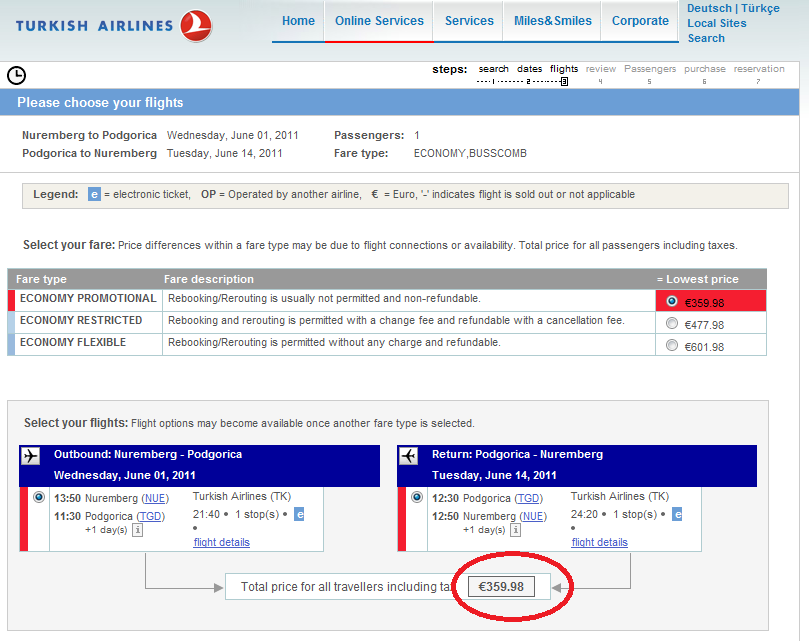Select the Economy Flexible €601.98 fare
809x641 pixels.
click(671, 346)
